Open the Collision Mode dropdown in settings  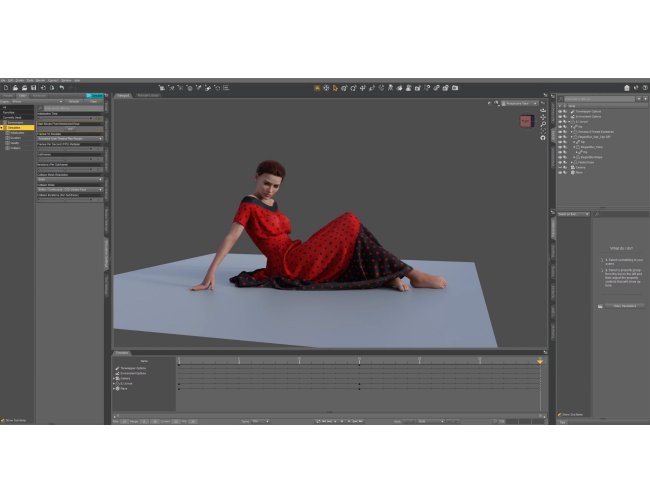point(70,190)
